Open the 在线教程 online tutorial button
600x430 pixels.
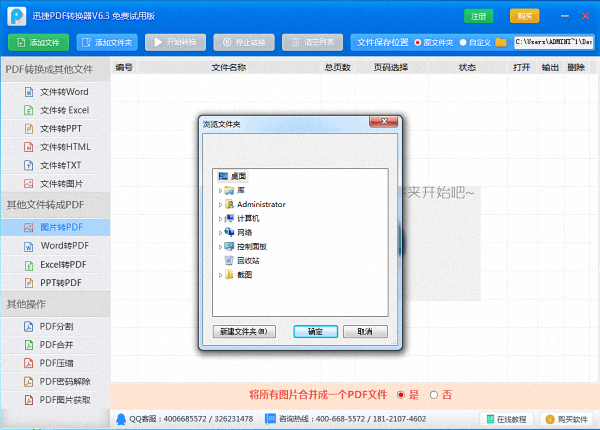click(x=506, y=419)
